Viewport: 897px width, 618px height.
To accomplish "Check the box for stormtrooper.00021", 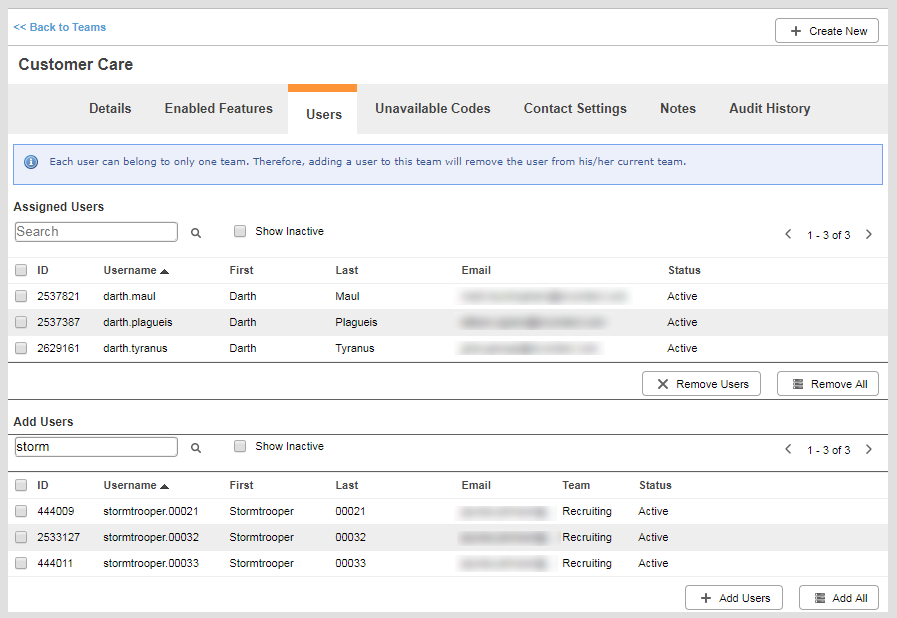I will point(21,511).
